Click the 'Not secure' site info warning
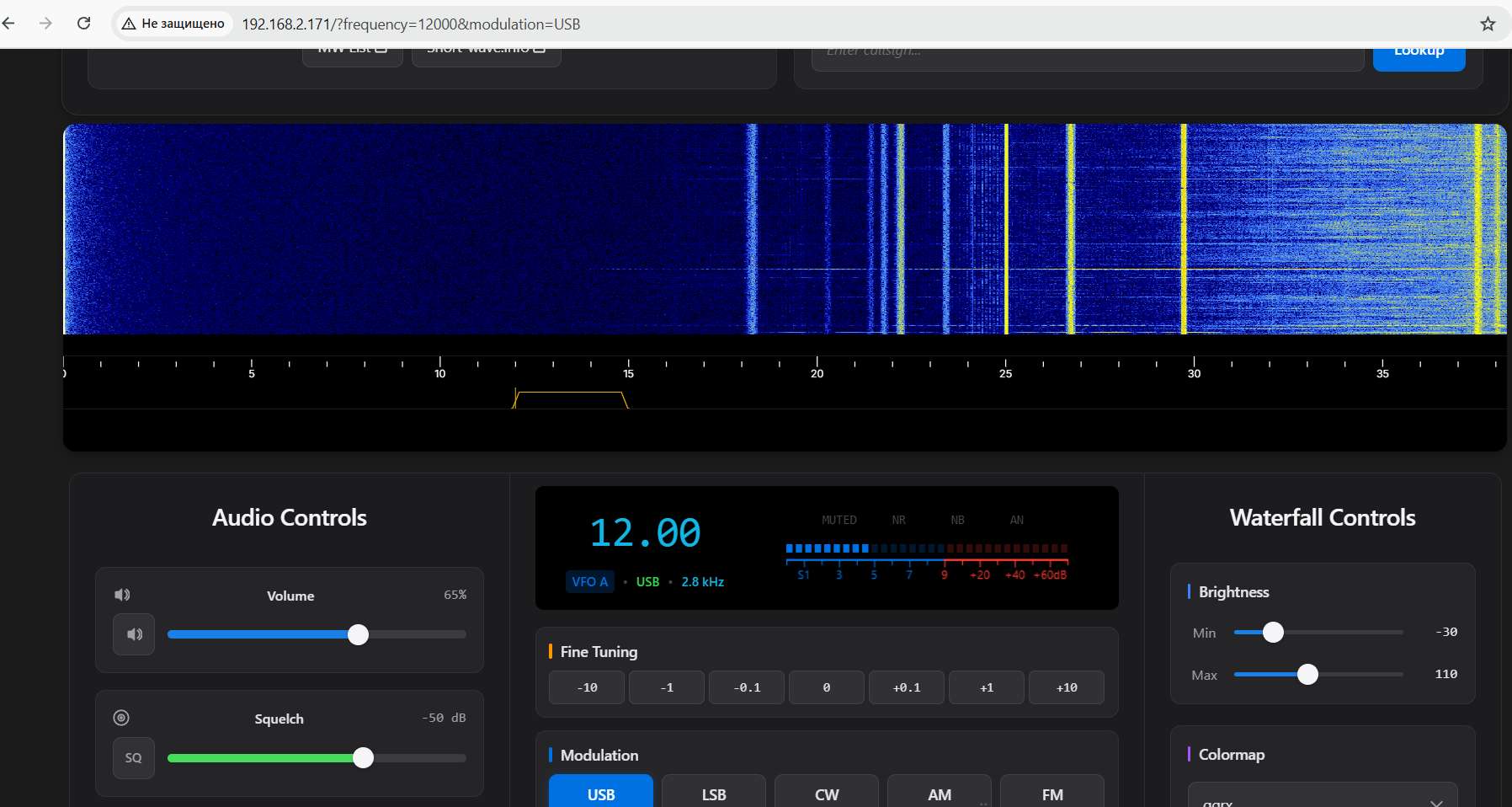The image size is (1512, 807). [173, 24]
